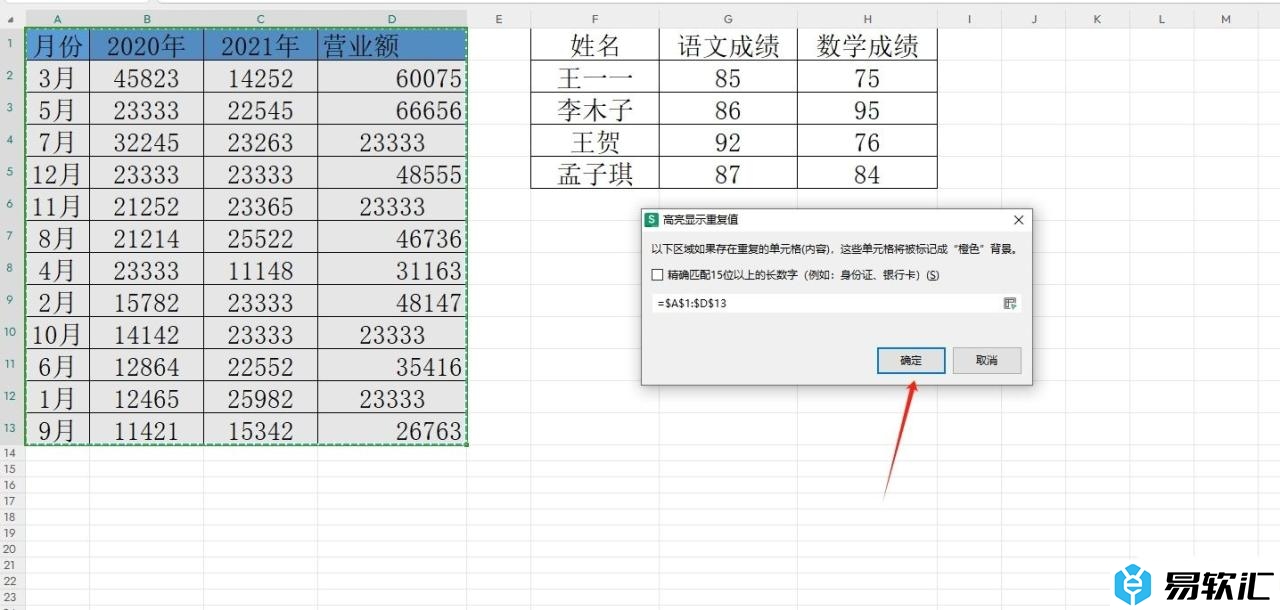Select cell containing 14252
This screenshot has width=1280, height=610.
coord(261,78)
